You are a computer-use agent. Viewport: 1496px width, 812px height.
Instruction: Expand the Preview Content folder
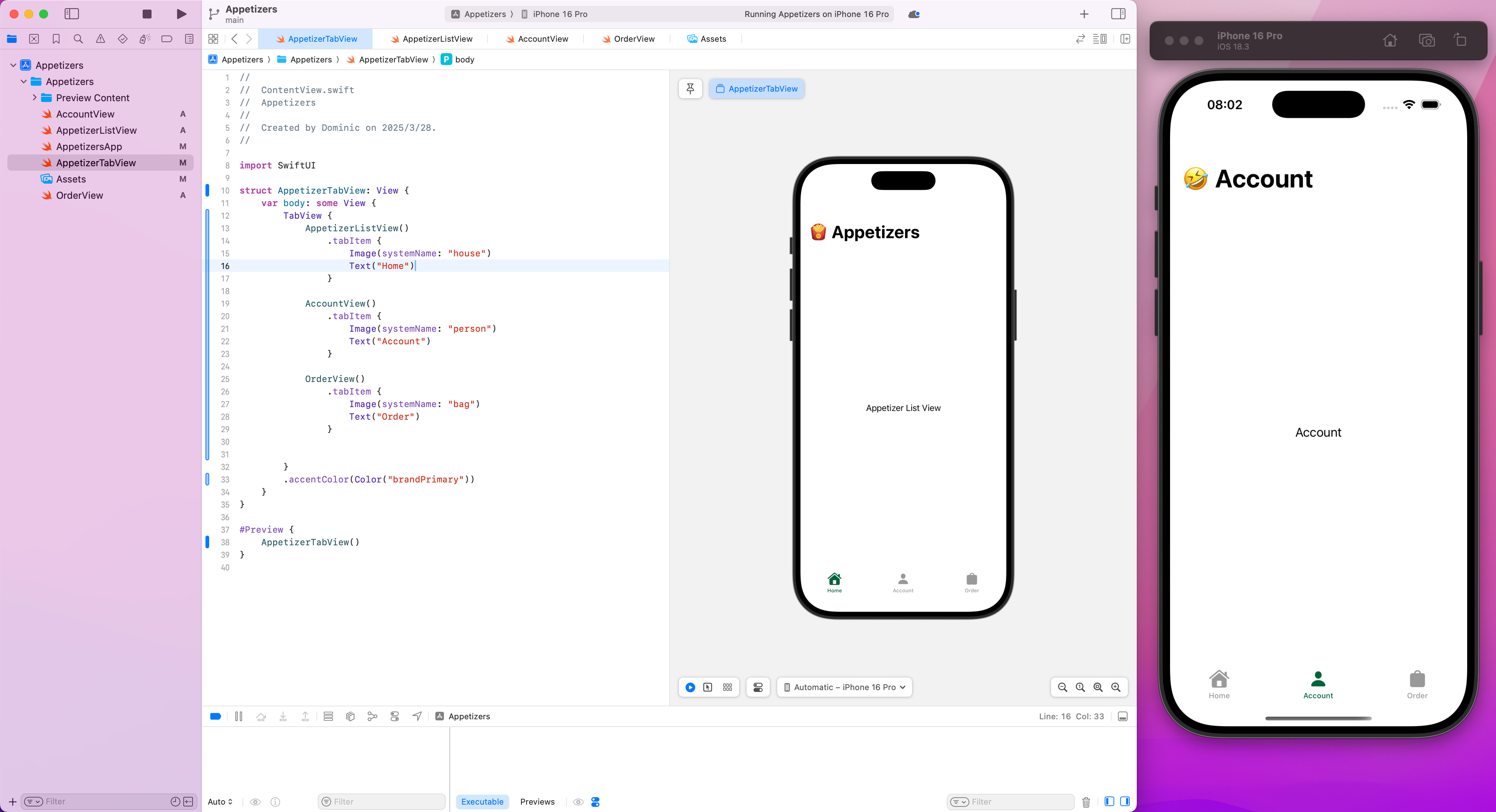tap(35, 98)
